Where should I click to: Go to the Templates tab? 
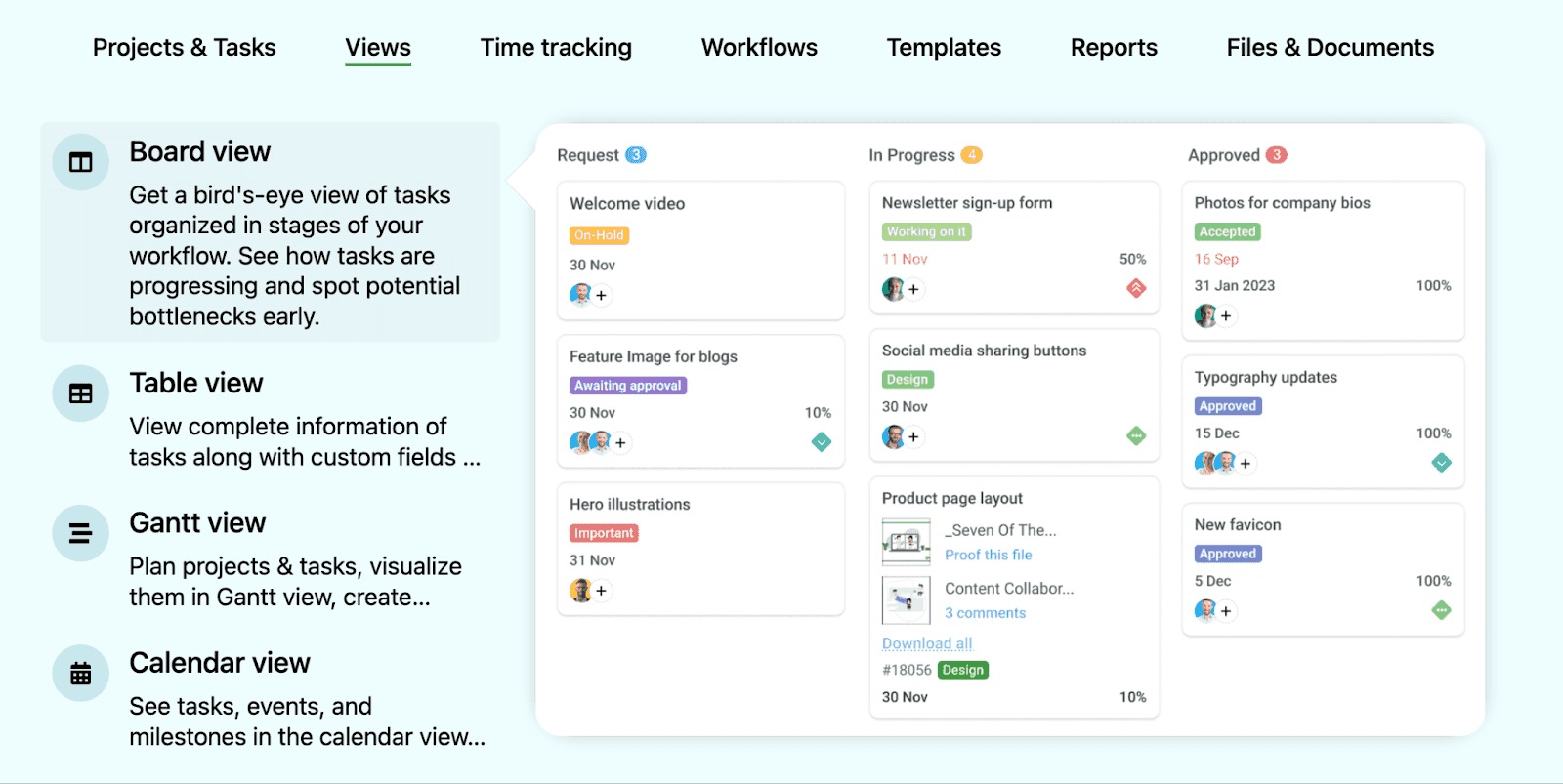(944, 47)
